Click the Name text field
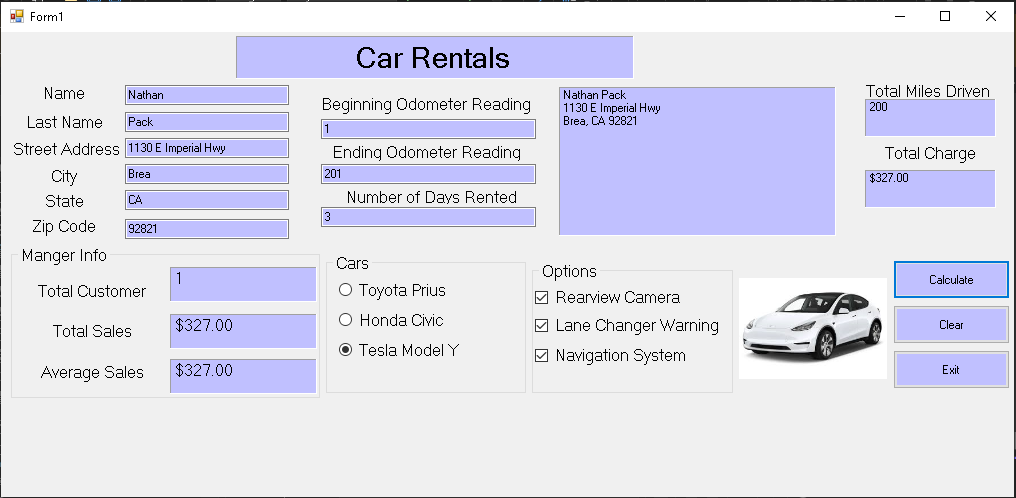The image size is (1016, 498). point(206,95)
